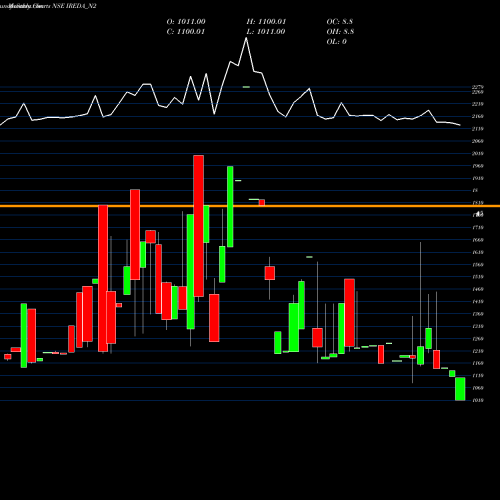The image size is (500, 500).
Task: Click the highest peak of the white line
Action: [246, 38]
